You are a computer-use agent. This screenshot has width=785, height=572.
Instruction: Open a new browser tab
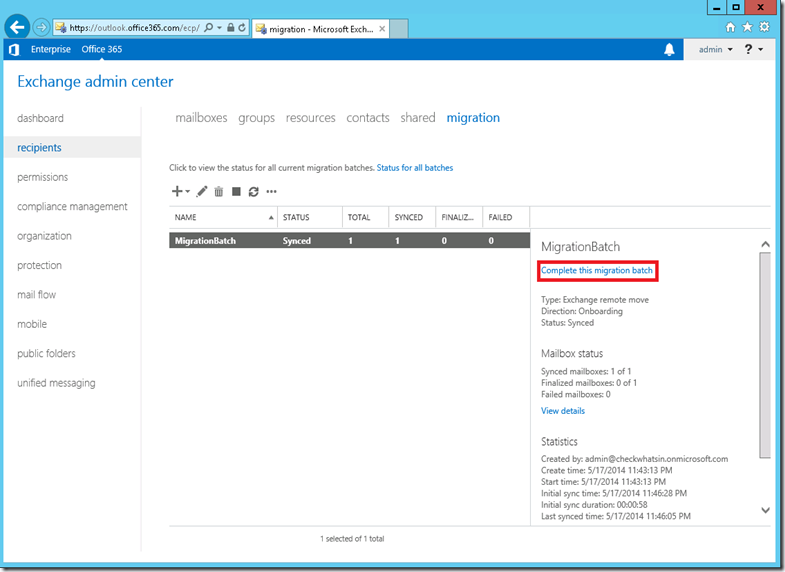[x=399, y=29]
